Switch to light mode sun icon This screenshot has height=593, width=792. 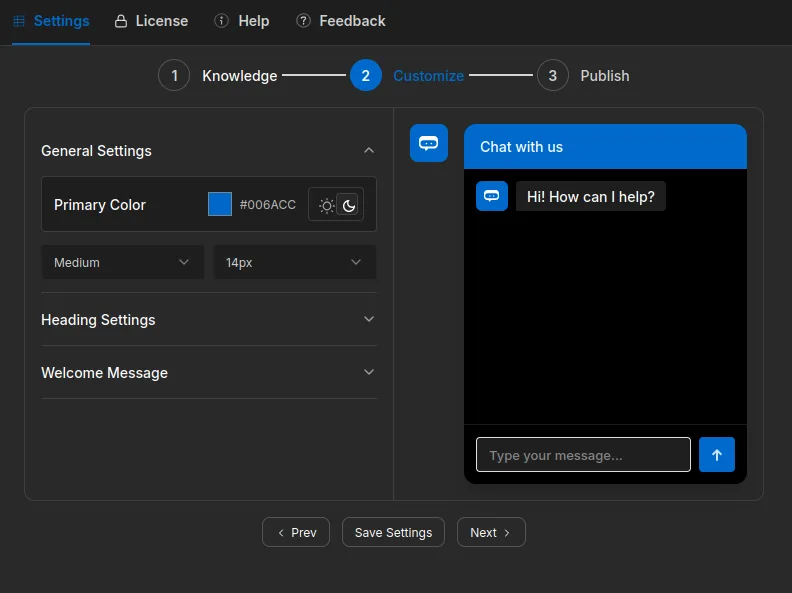[x=326, y=206]
